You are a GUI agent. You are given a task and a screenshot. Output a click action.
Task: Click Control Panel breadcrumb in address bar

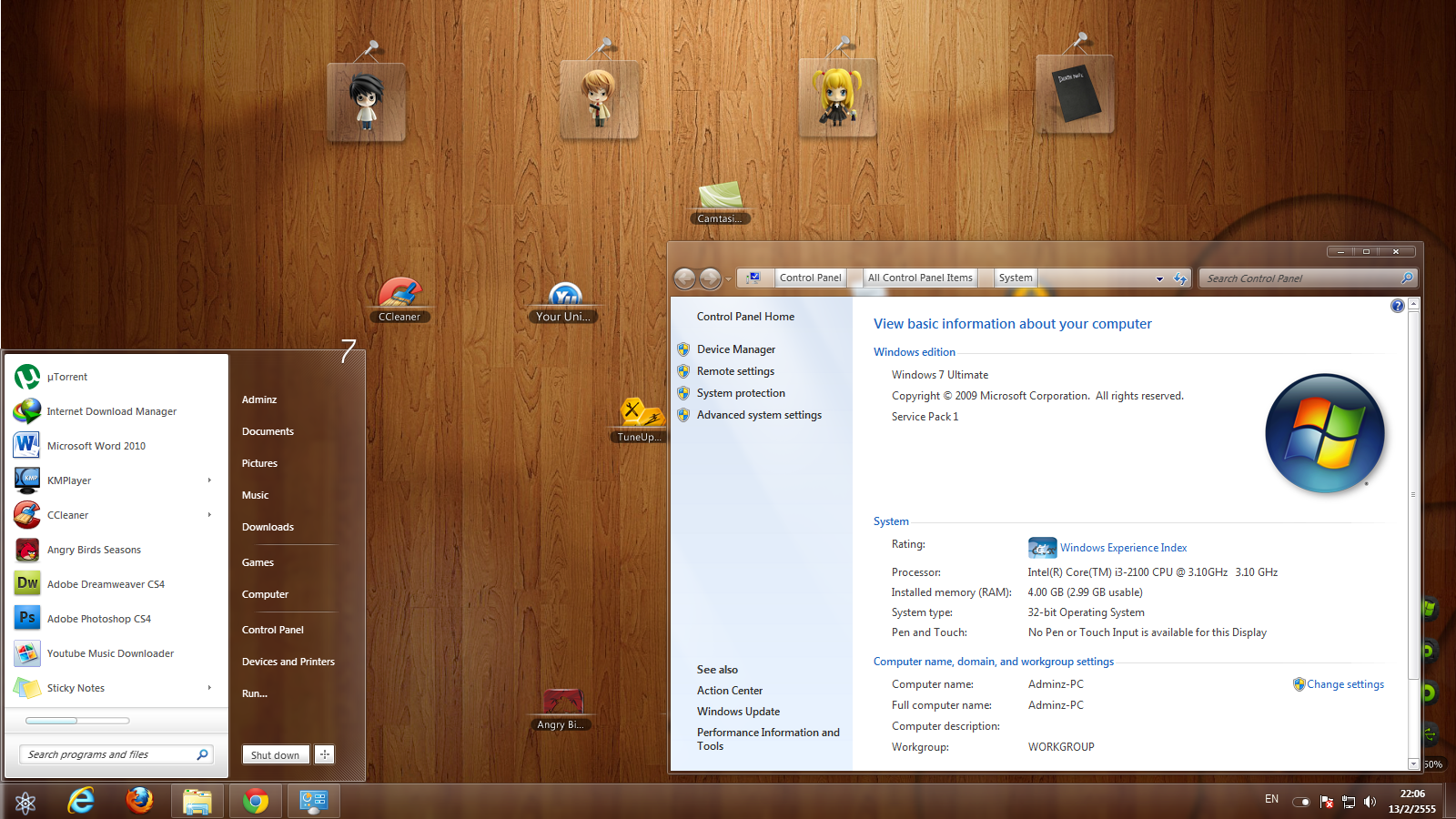(810, 278)
